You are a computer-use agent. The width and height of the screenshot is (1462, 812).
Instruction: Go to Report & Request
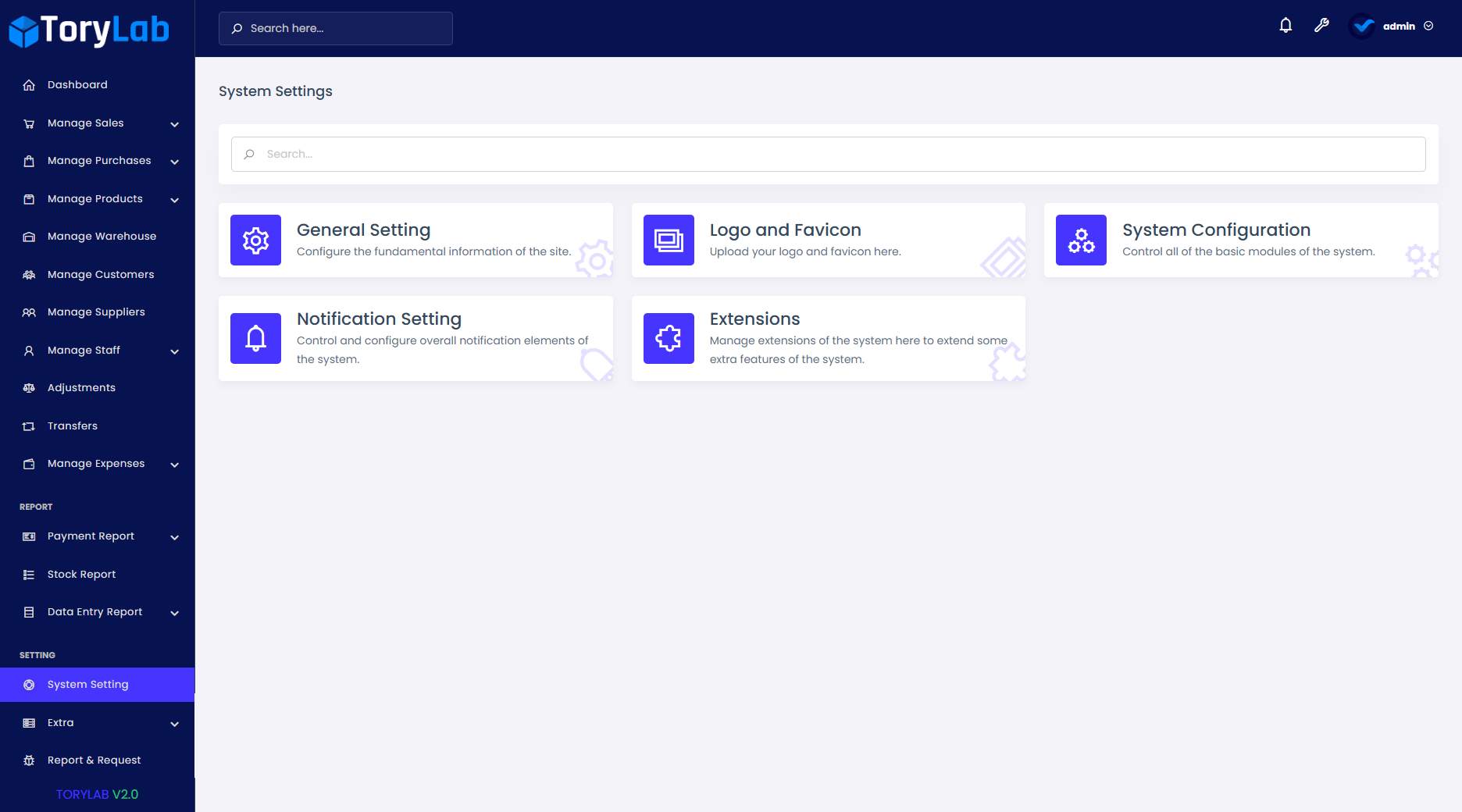[x=94, y=760]
